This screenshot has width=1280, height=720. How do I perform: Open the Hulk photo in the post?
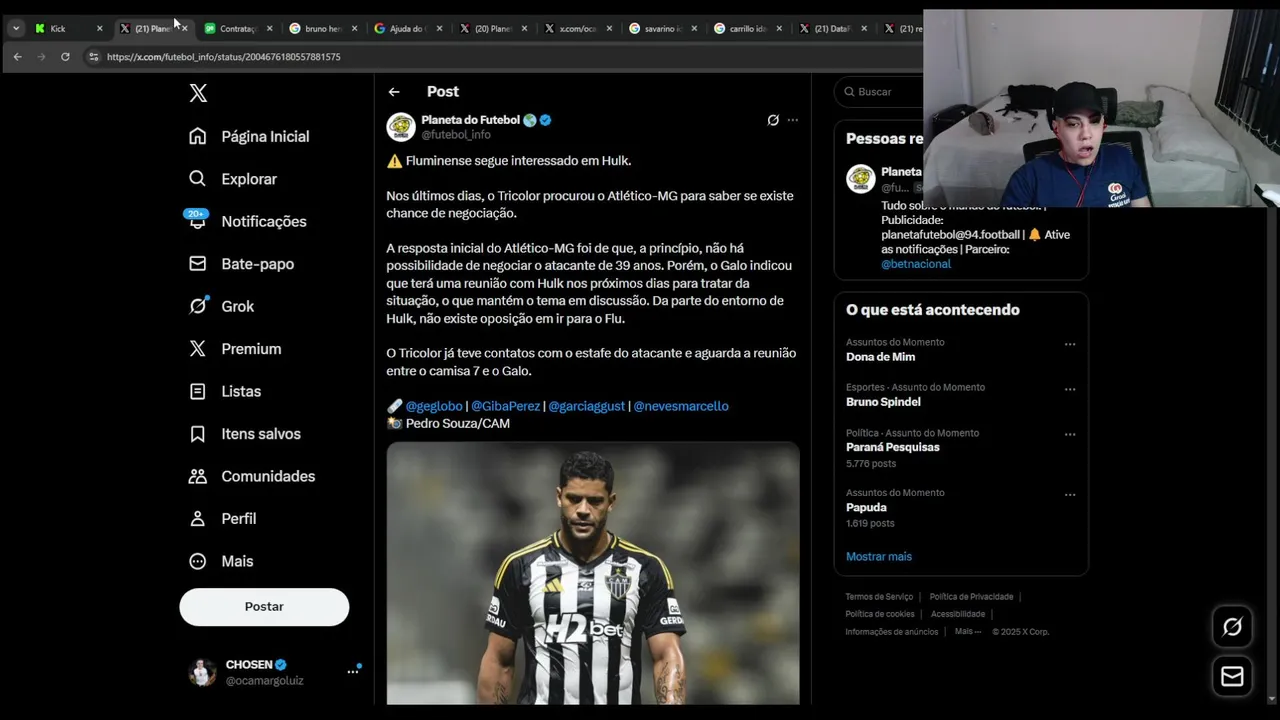593,573
